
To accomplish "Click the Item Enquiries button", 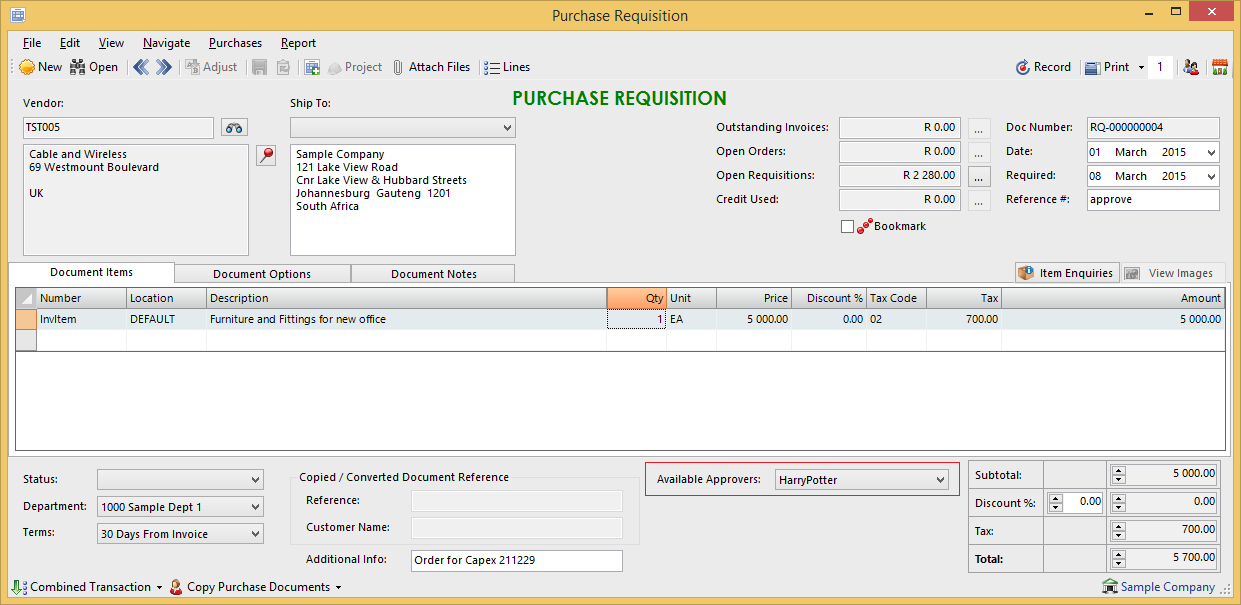I will pos(1066,273).
